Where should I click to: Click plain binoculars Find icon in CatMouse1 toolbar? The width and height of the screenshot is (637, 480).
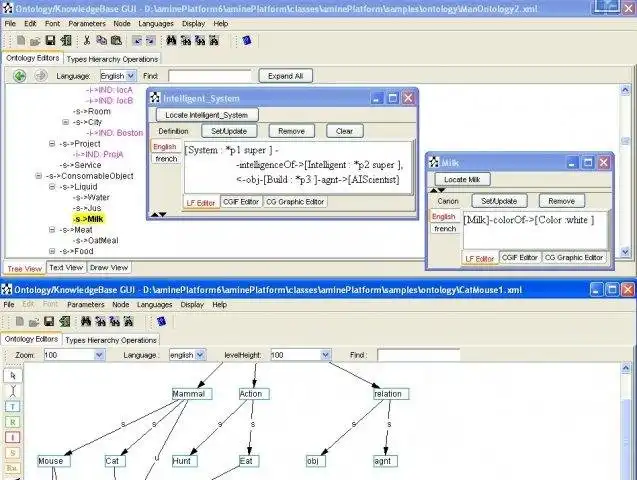point(86,322)
